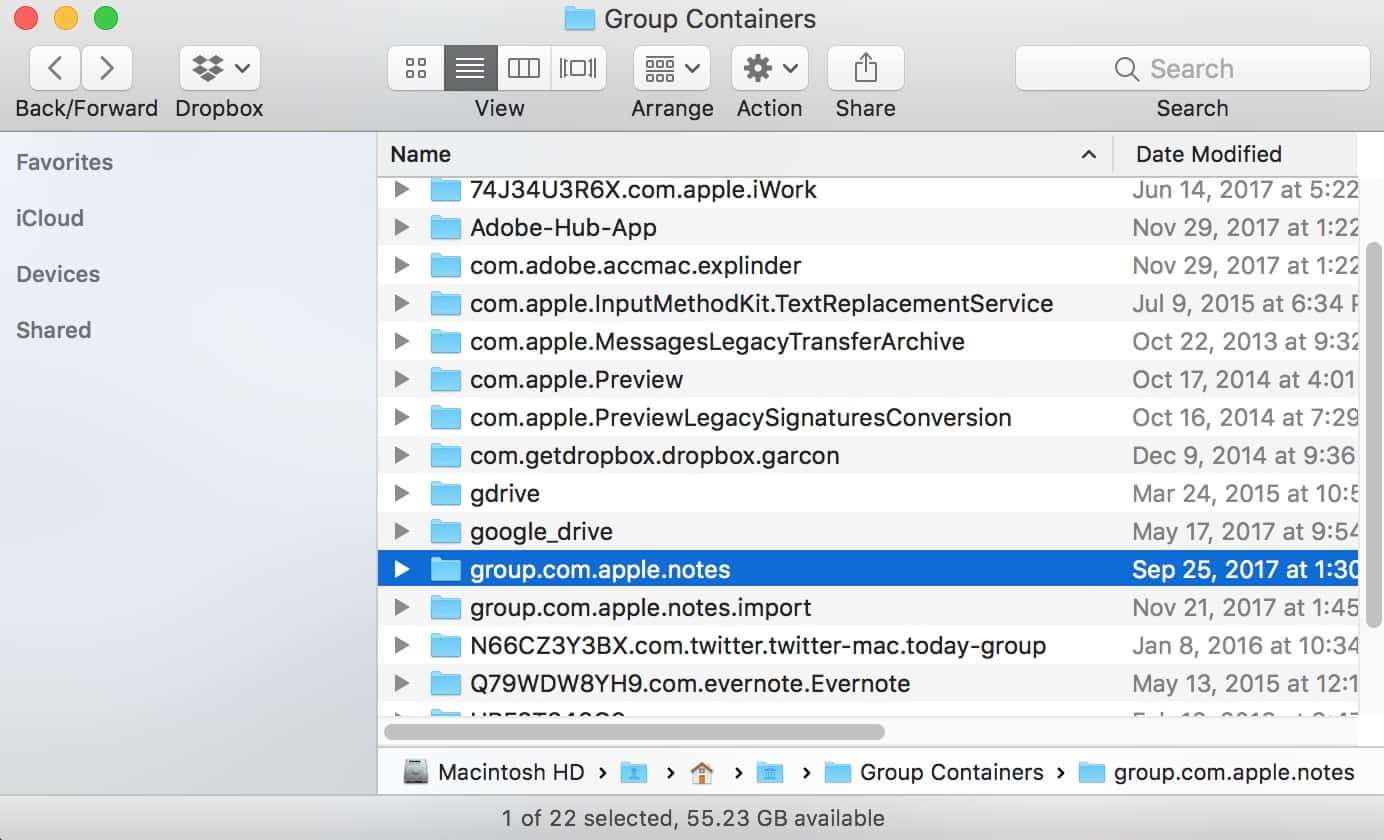This screenshot has width=1384, height=840.
Task: Open the Dropbox toolbar dropdown
Action: [220, 68]
